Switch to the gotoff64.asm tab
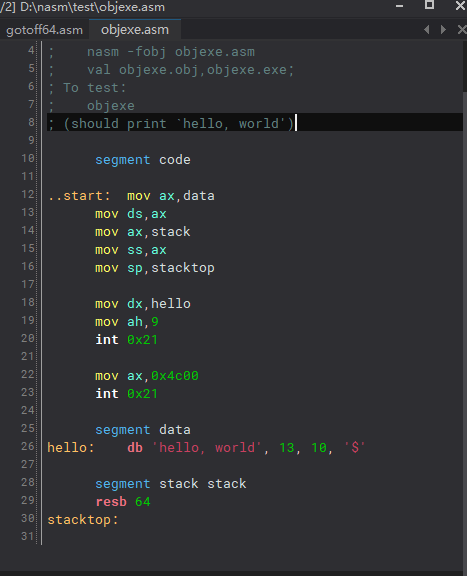This screenshot has width=467, height=576. point(44,30)
